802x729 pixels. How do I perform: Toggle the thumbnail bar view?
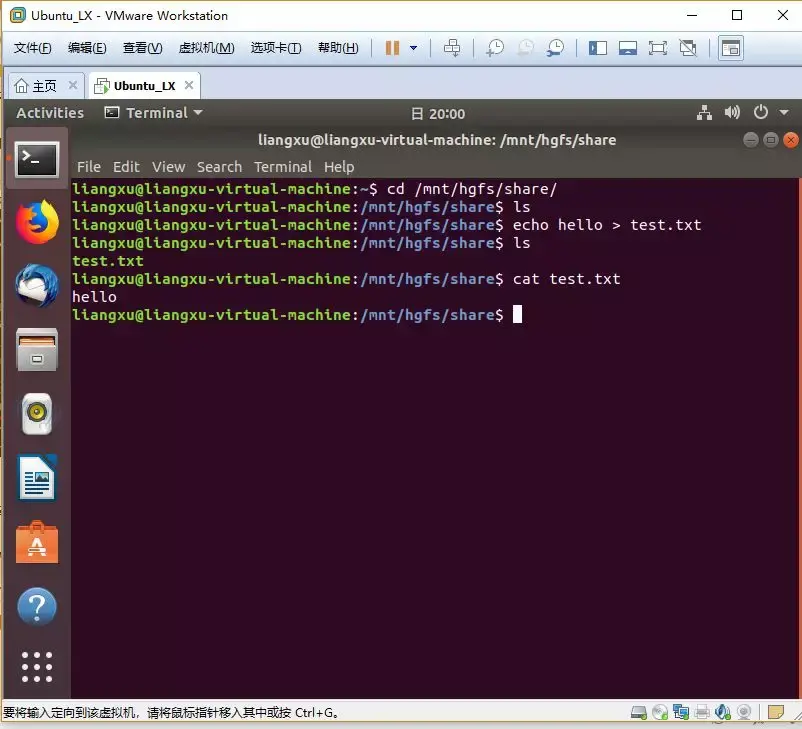628,48
